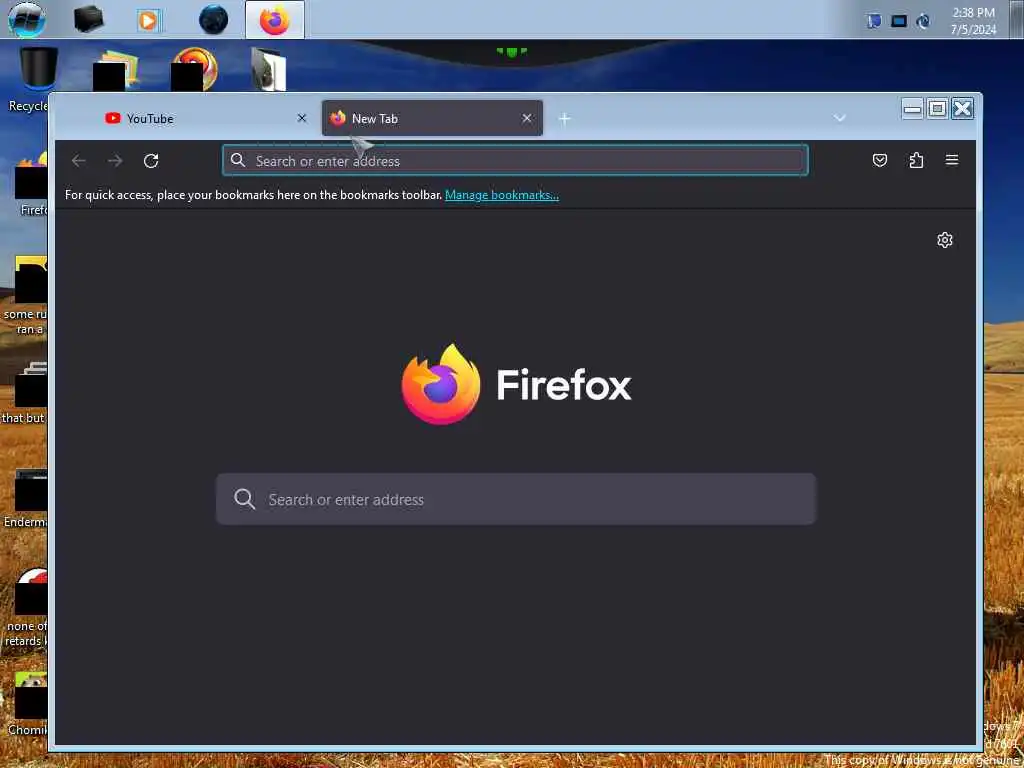Reload the current page
Viewport: 1024px width, 768px height.
tap(151, 161)
